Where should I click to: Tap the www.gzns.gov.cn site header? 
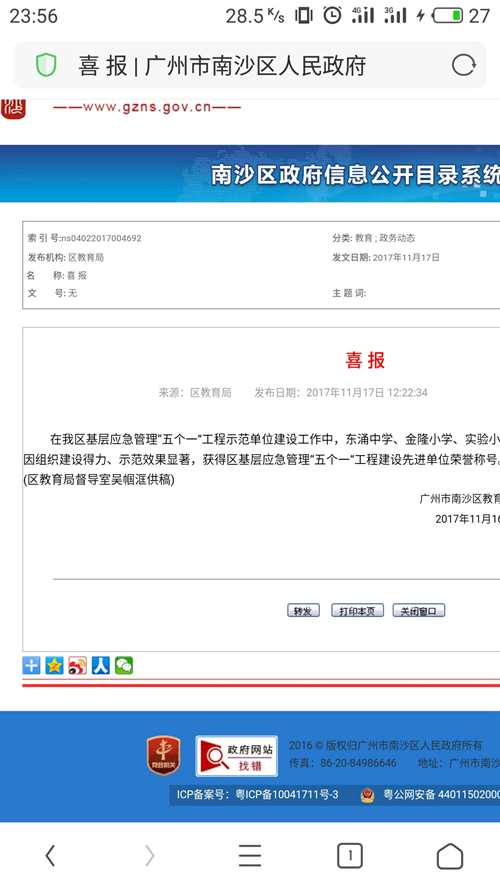coord(147,107)
